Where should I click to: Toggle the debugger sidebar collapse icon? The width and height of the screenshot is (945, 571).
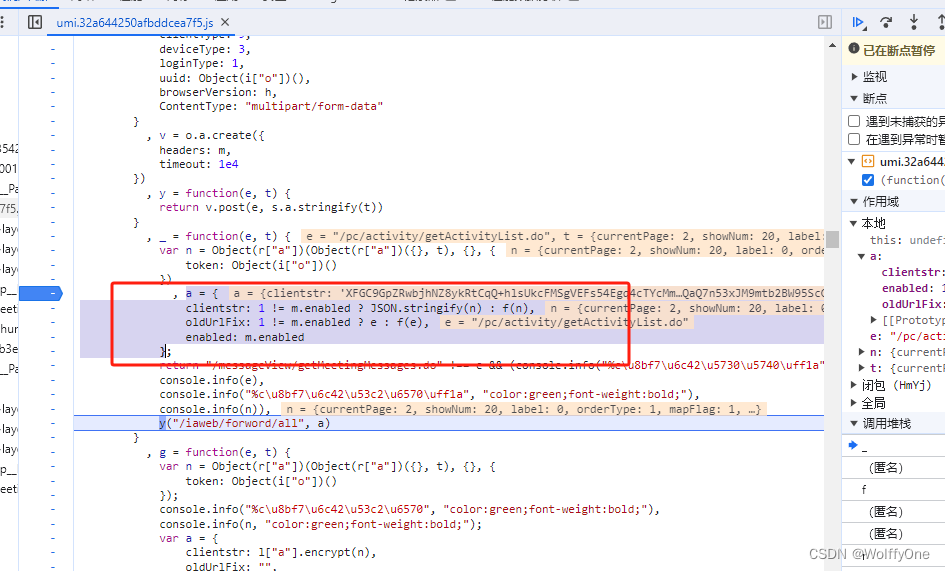coord(824,22)
